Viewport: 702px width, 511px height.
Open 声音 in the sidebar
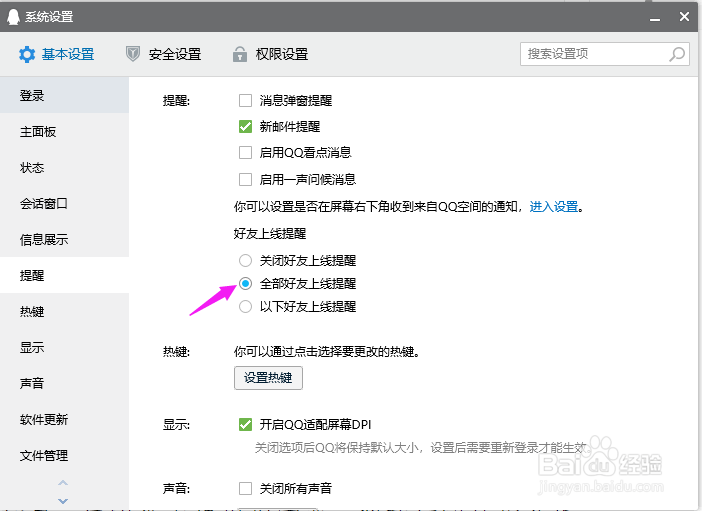[64, 383]
